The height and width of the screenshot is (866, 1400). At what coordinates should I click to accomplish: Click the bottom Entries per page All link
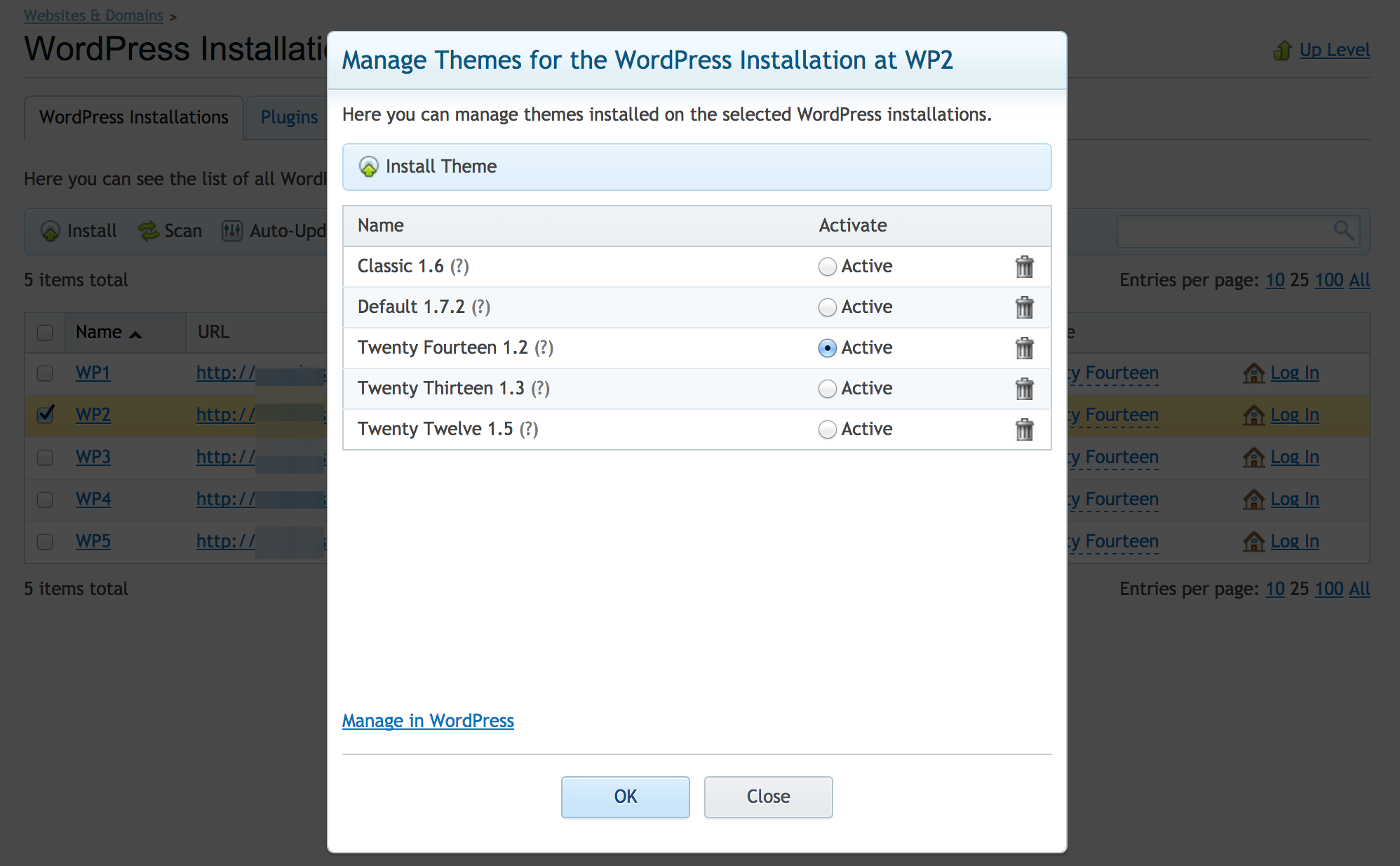click(1359, 589)
